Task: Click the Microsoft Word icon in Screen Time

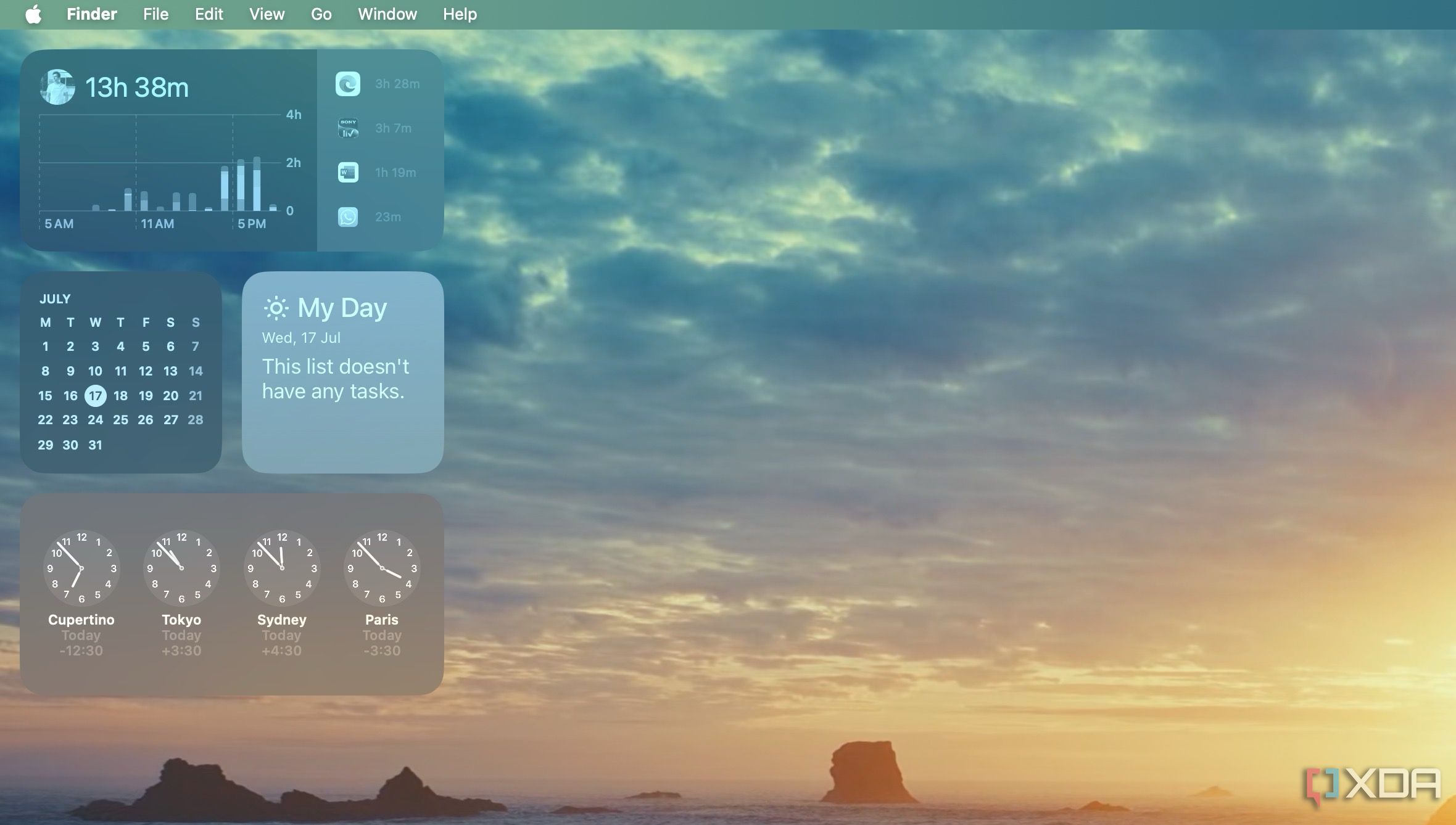Action: pos(348,173)
